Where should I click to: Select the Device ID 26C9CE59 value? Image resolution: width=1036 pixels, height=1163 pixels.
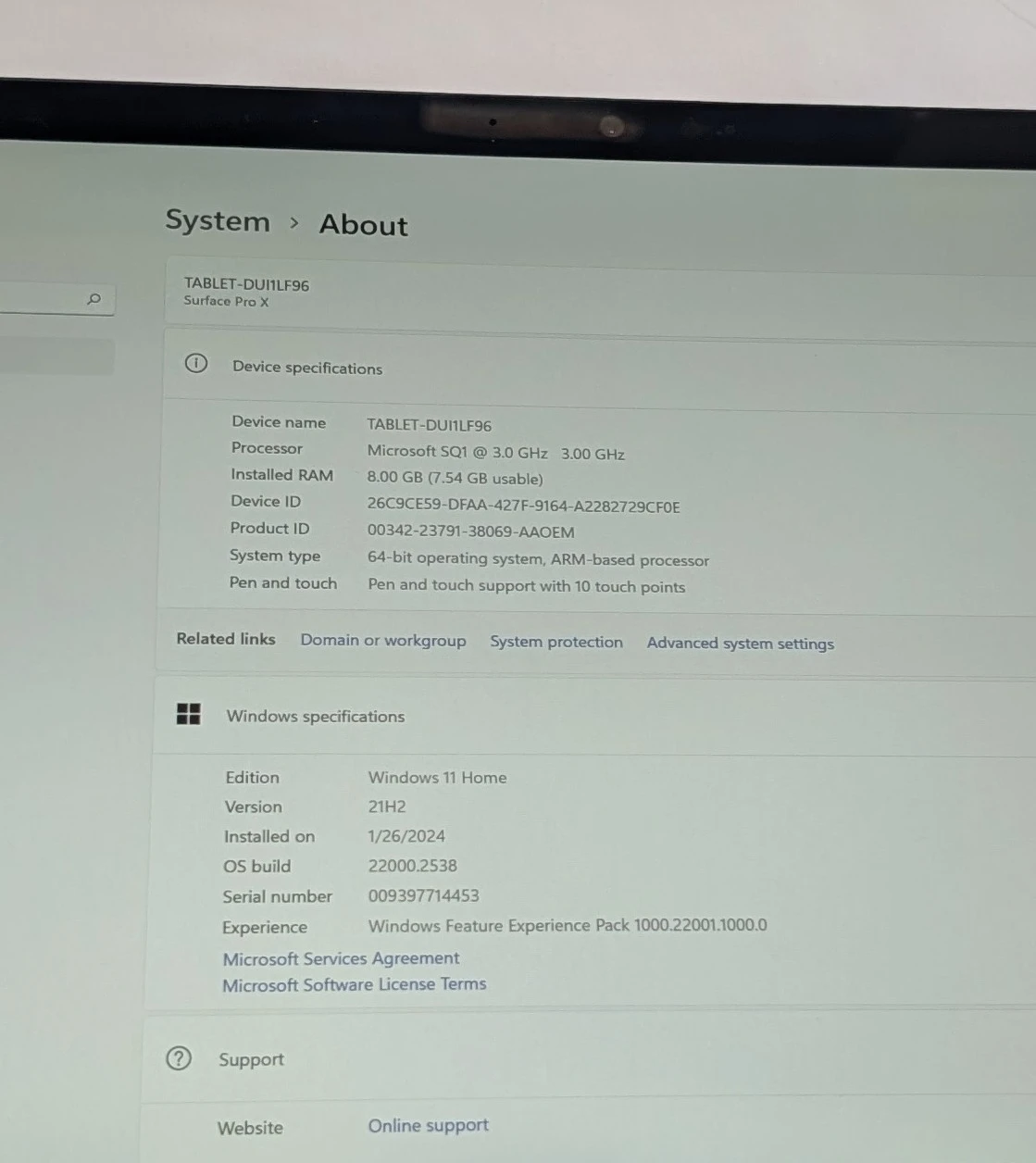click(523, 506)
